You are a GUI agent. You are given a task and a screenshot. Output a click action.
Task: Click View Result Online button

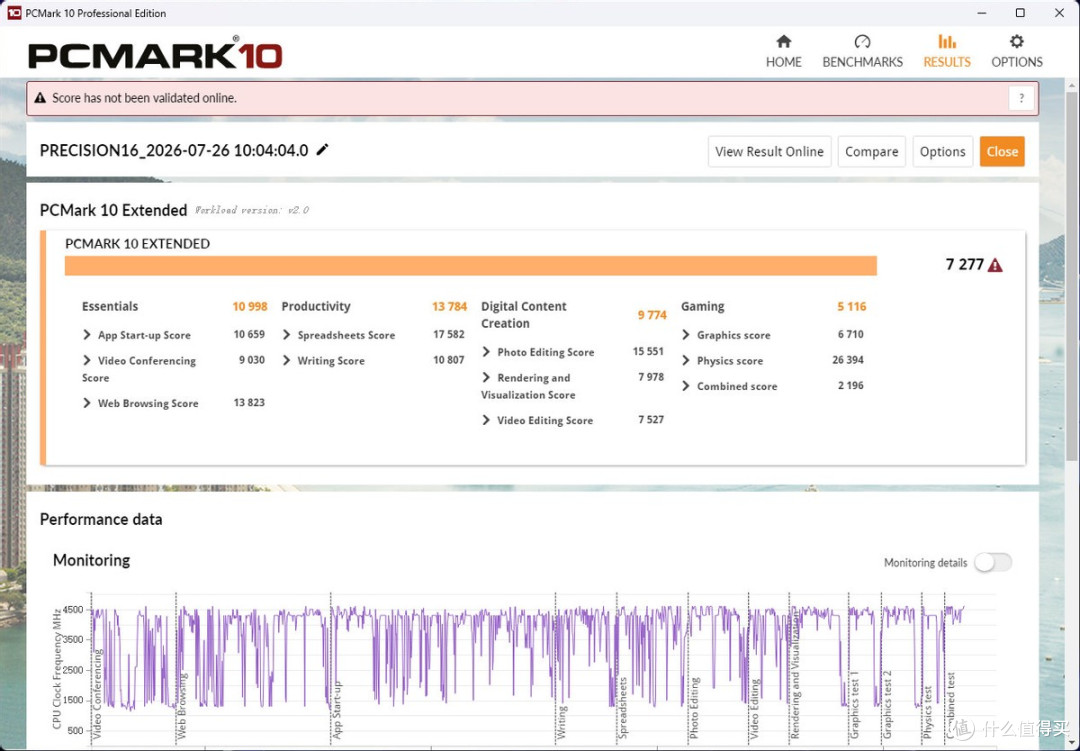[769, 152]
